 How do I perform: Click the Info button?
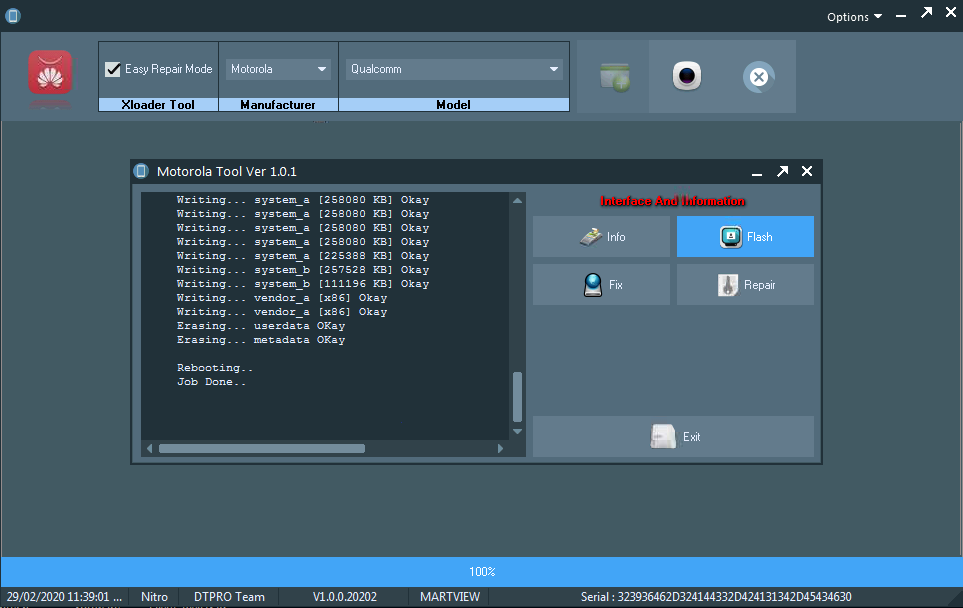coord(601,236)
